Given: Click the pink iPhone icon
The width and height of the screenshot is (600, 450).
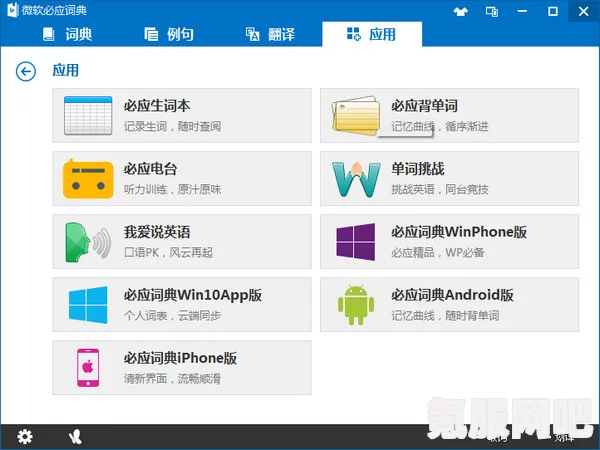Looking at the screenshot, I should pyautogui.click(x=88, y=368).
